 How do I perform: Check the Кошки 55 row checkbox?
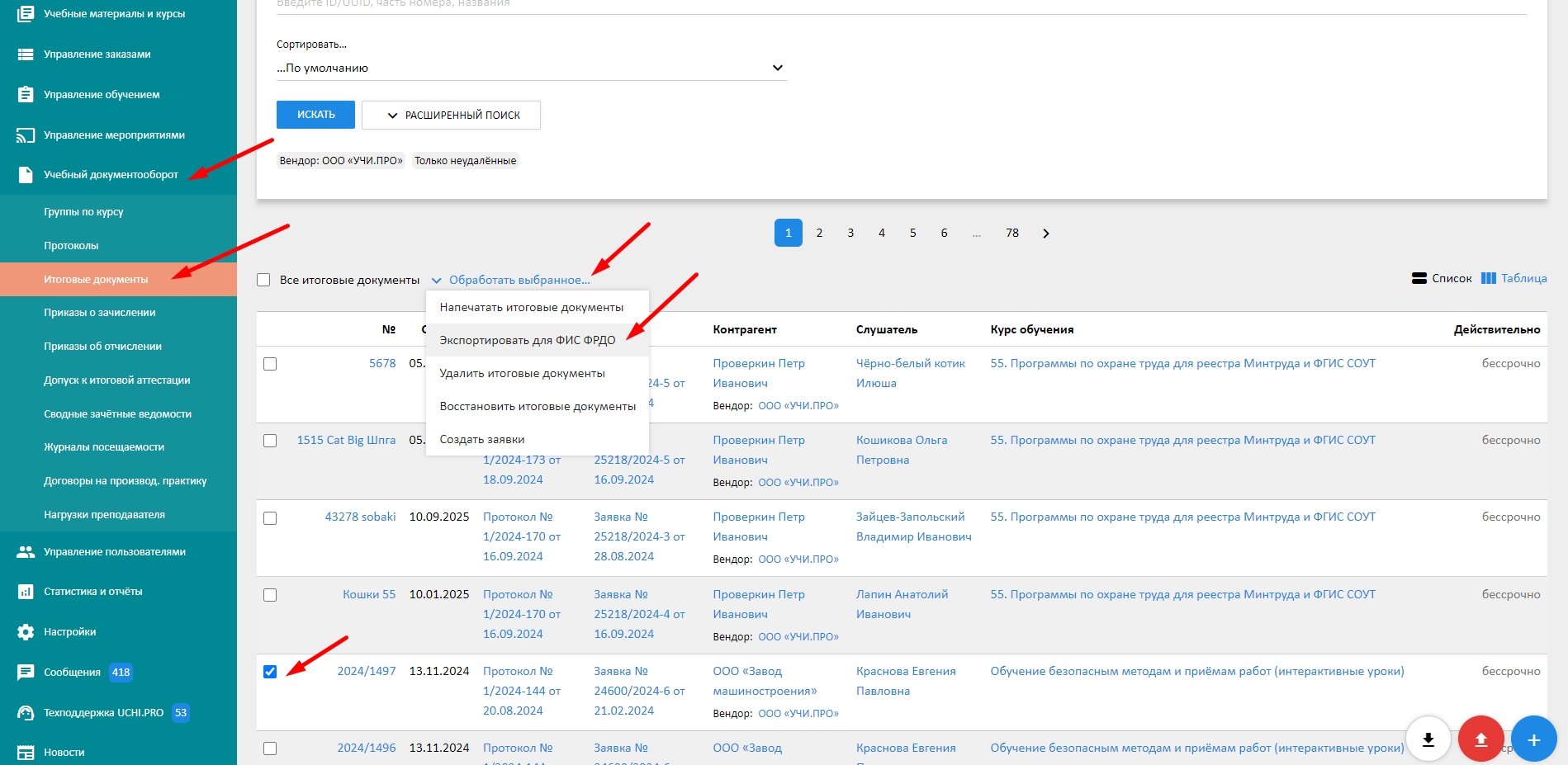[x=270, y=595]
